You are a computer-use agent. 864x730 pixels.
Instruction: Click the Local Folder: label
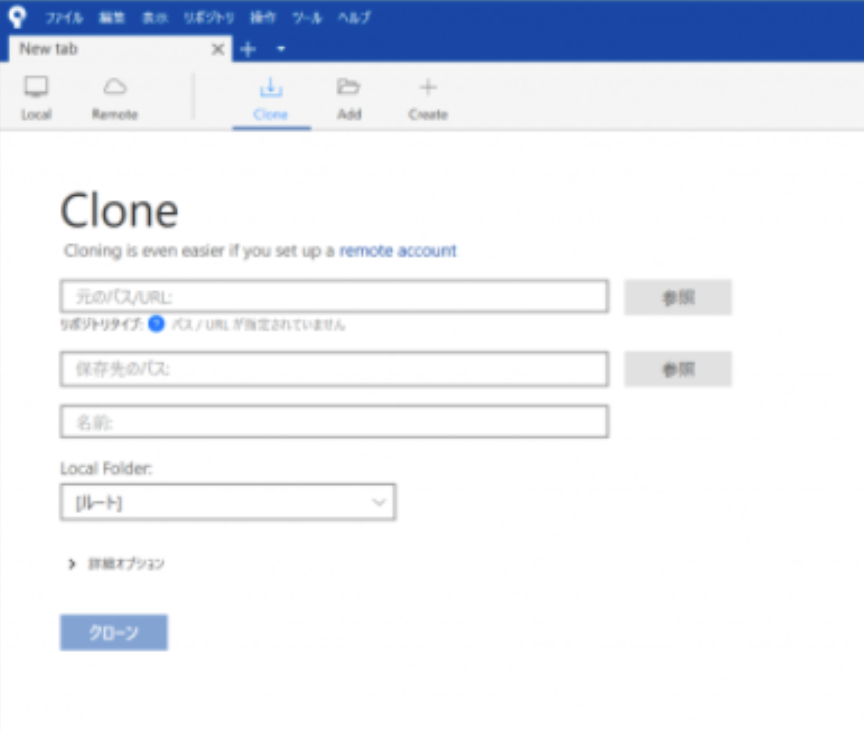(x=106, y=469)
